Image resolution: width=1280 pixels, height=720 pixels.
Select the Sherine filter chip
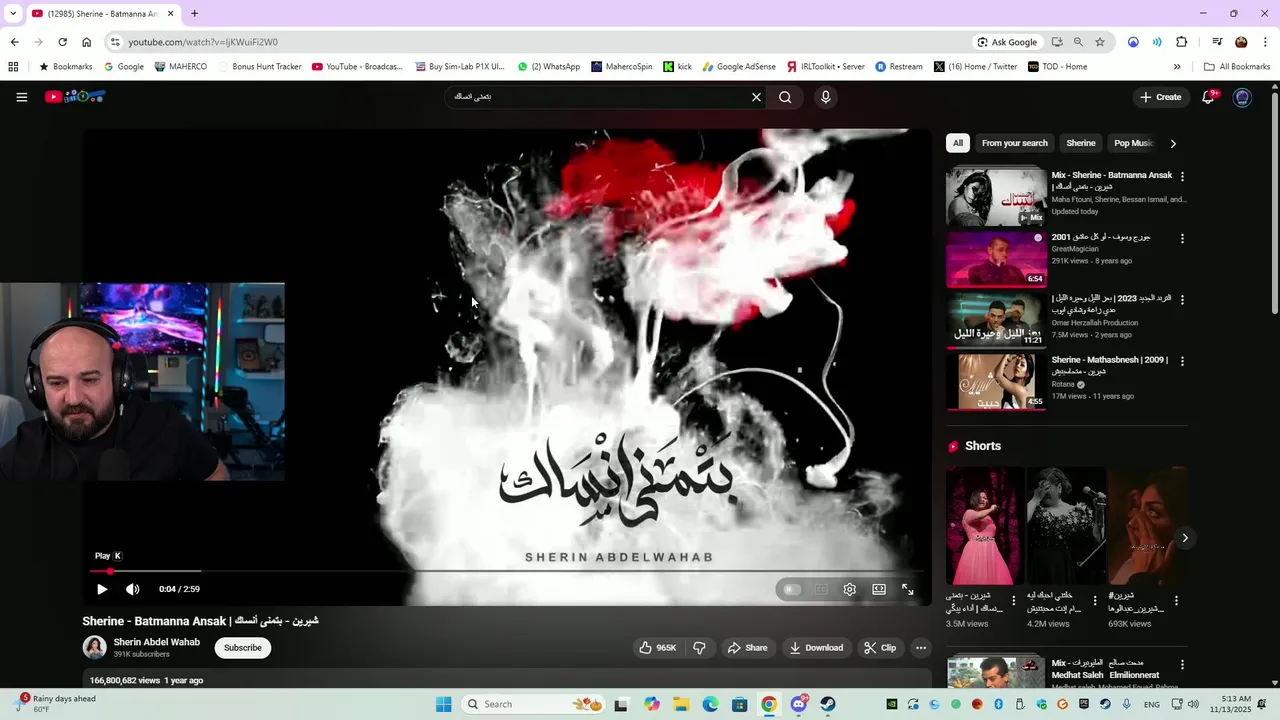click(1081, 143)
